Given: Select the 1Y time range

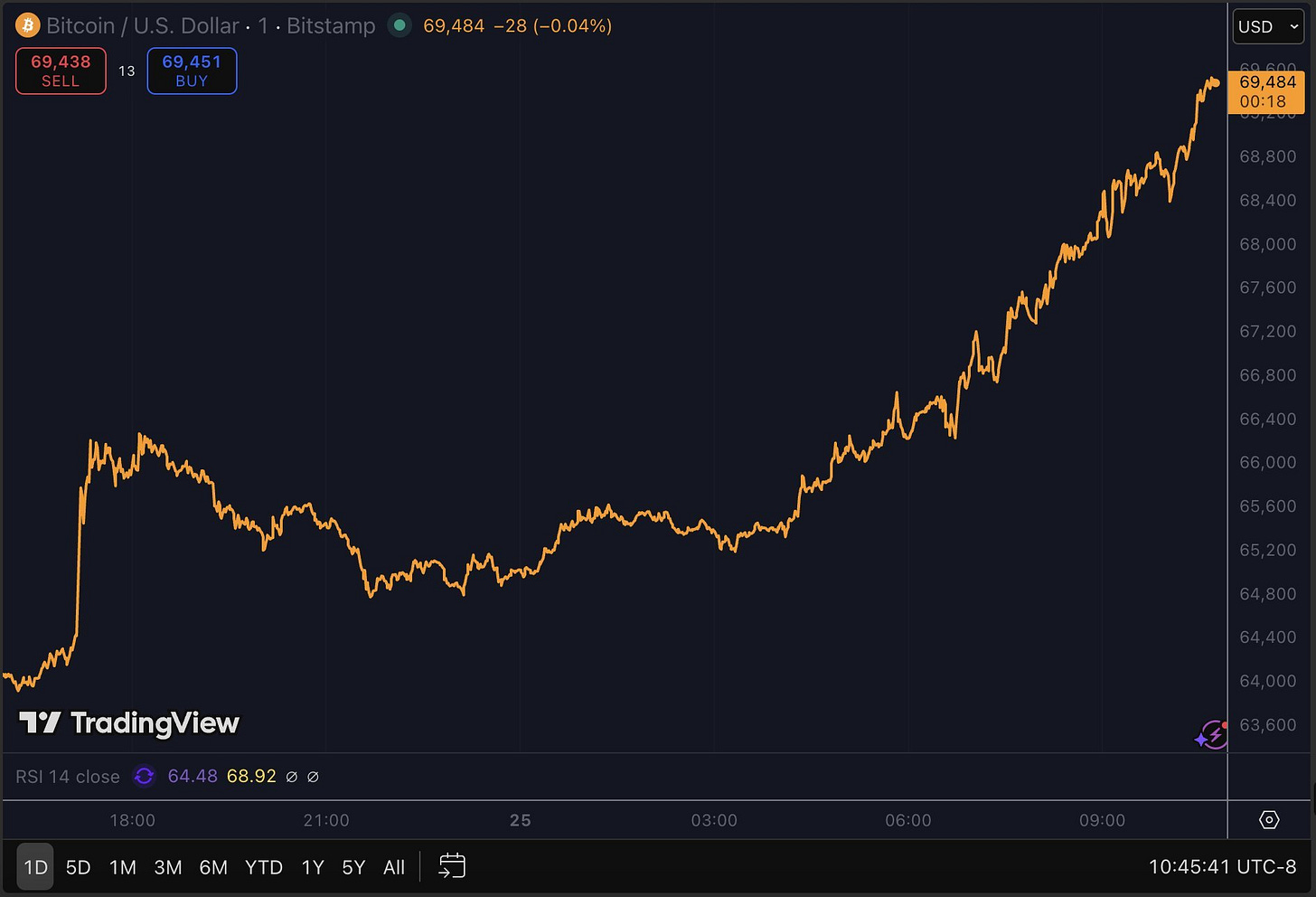Looking at the screenshot, I should tap(313, 867).
